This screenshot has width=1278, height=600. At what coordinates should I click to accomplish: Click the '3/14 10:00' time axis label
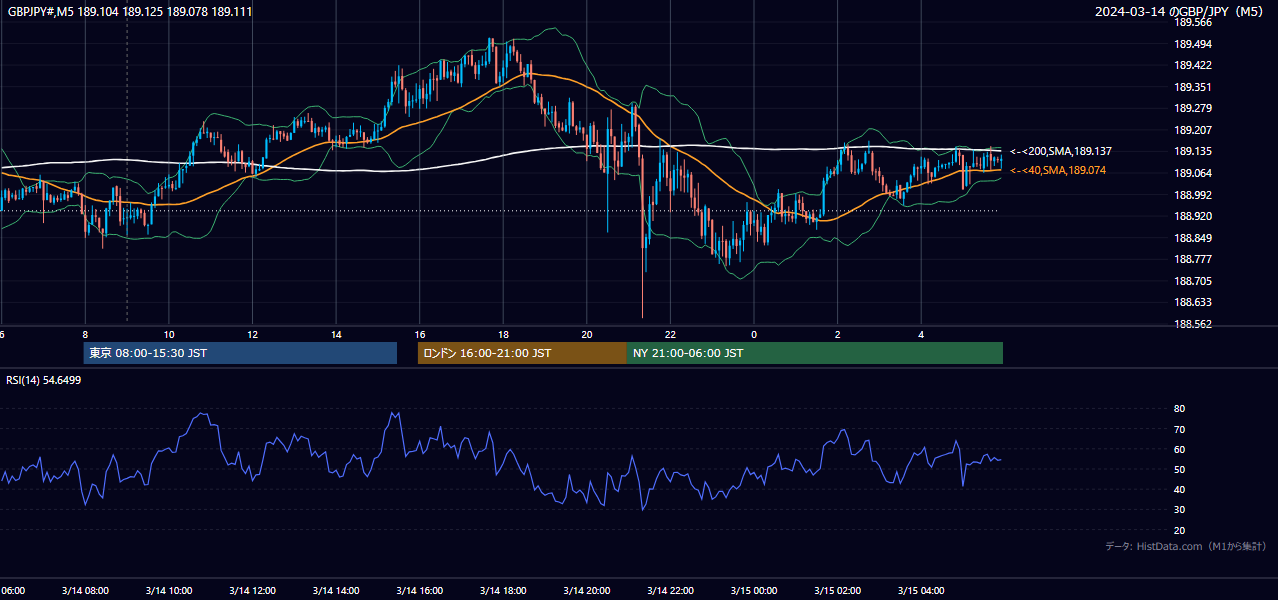tap(169, 590)
